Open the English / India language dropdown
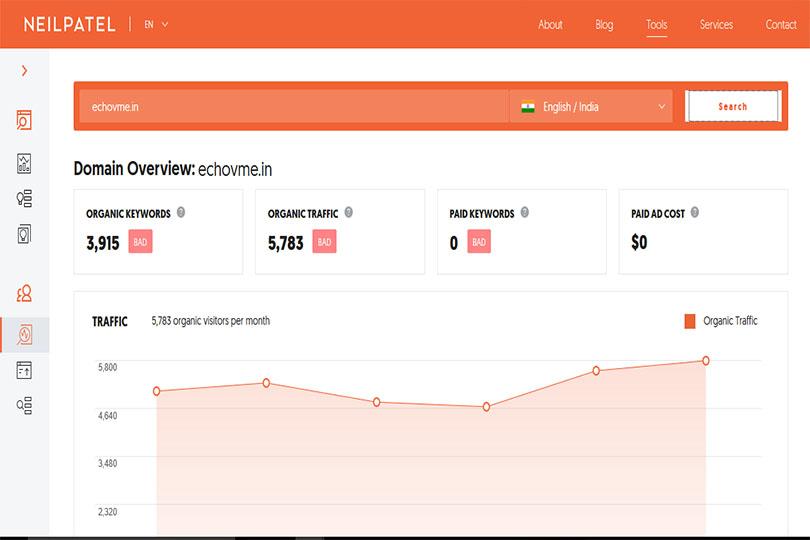Screen dimensions: 810x540 pyautogui.click(x=591, y=106)
